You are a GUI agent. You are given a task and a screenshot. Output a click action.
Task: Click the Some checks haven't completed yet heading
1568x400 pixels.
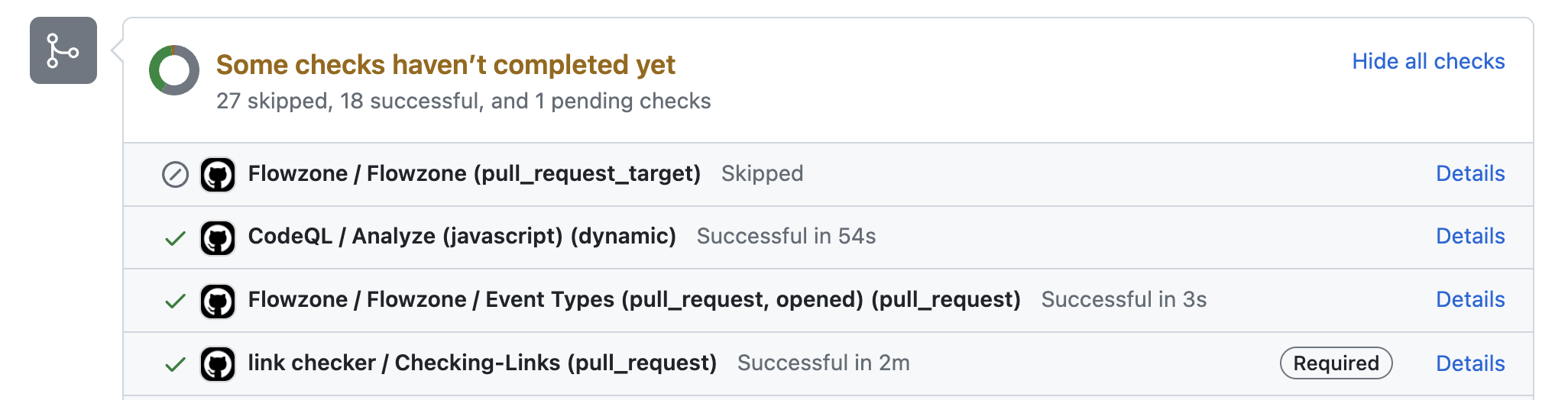[445, 65]
